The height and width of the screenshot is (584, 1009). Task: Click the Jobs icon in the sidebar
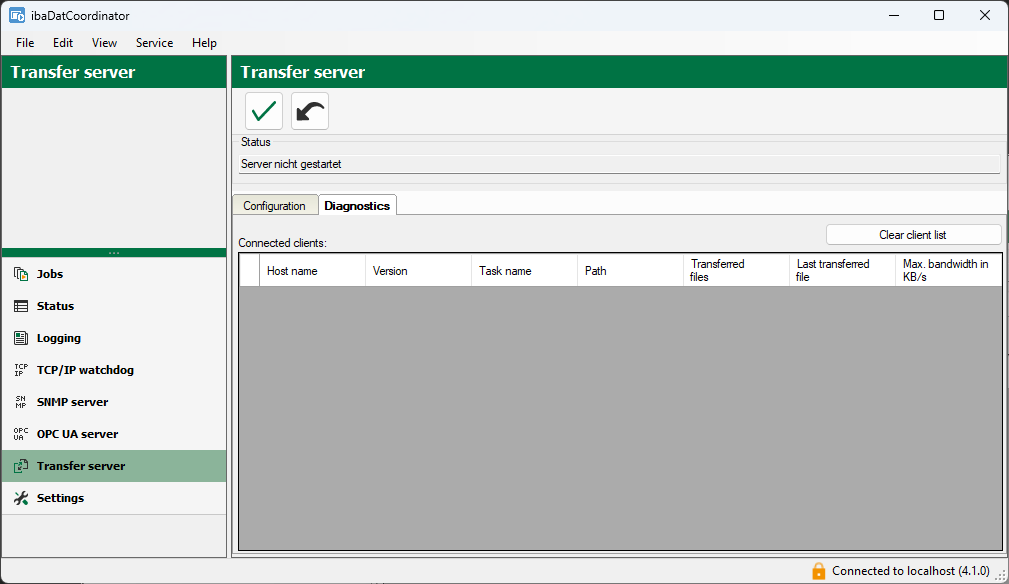pos(21,274)
